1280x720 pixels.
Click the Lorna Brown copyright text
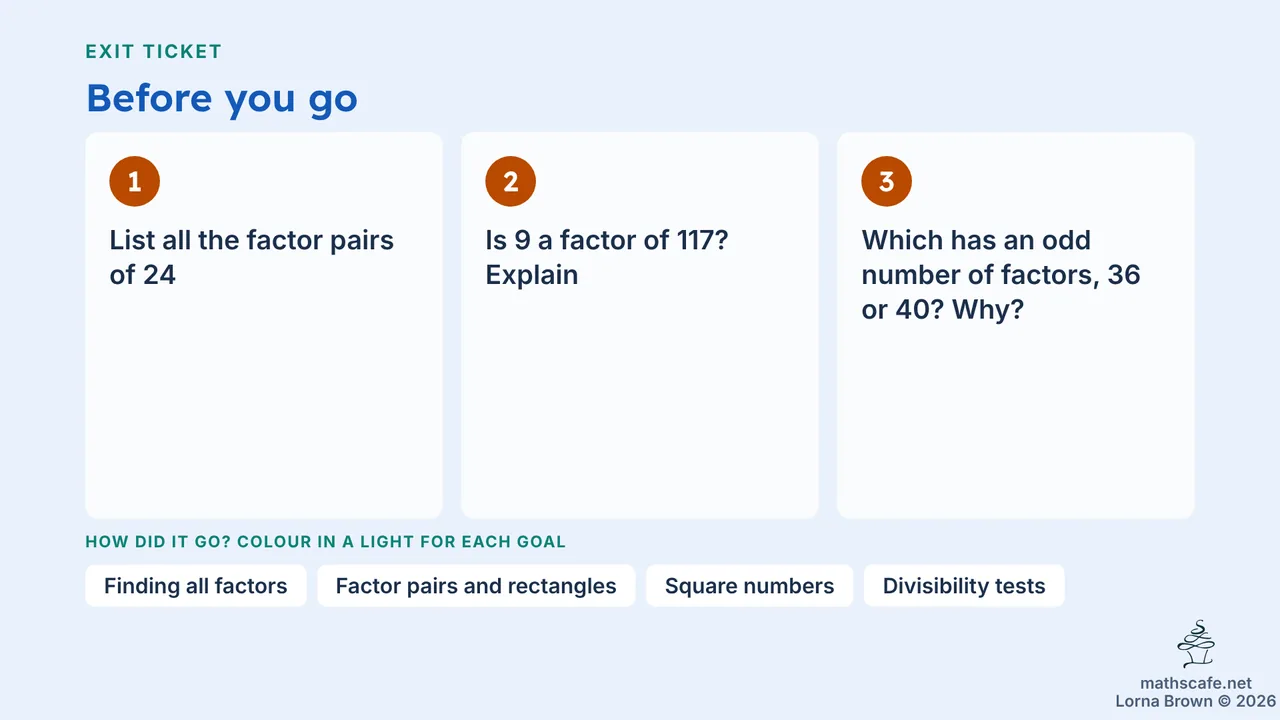click(1196, 701)
